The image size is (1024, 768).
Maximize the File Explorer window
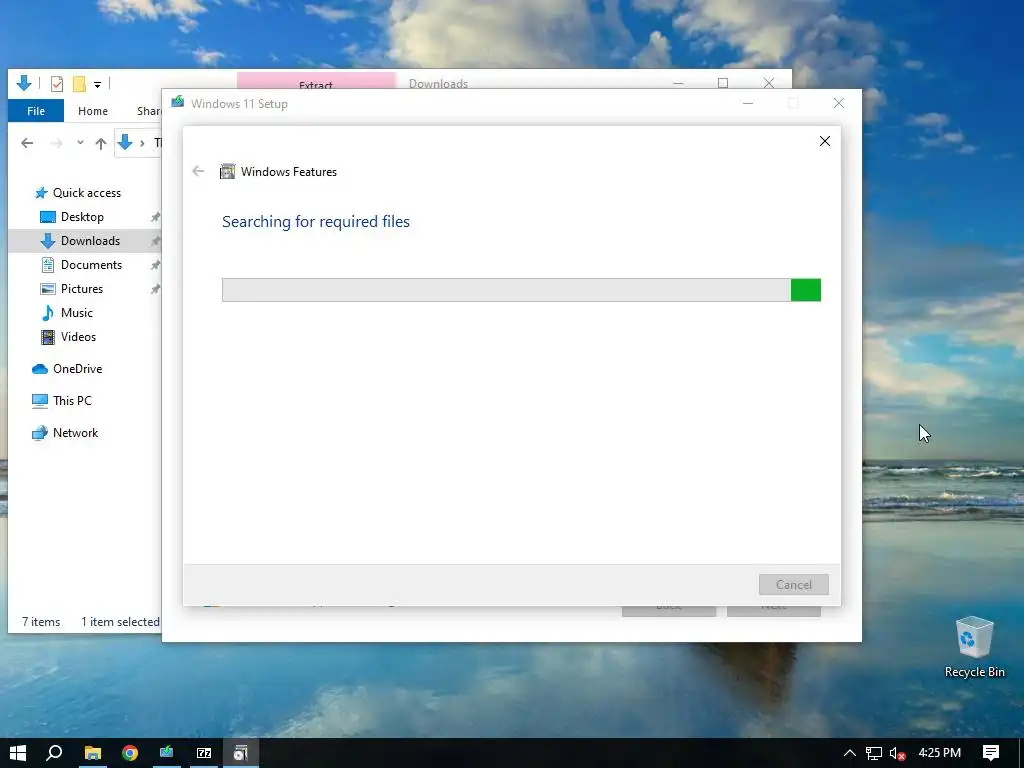tap(723, 83)
